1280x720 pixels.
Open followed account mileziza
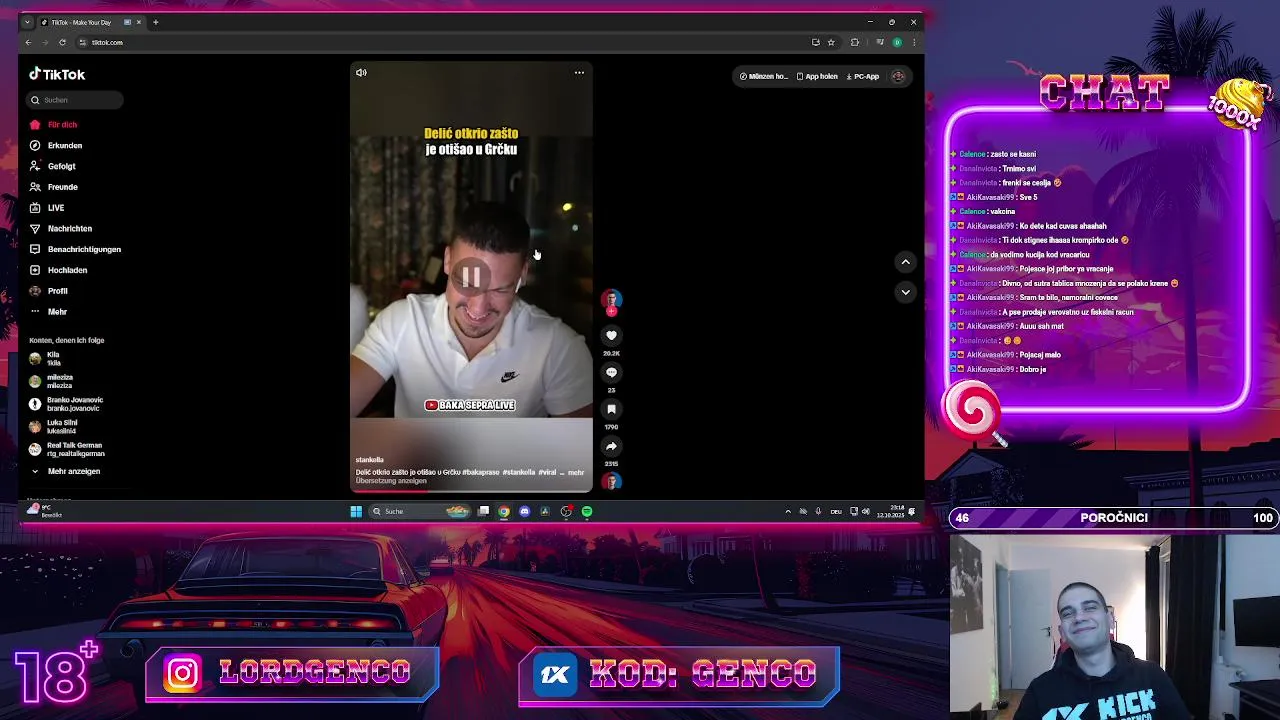(51, 381)
